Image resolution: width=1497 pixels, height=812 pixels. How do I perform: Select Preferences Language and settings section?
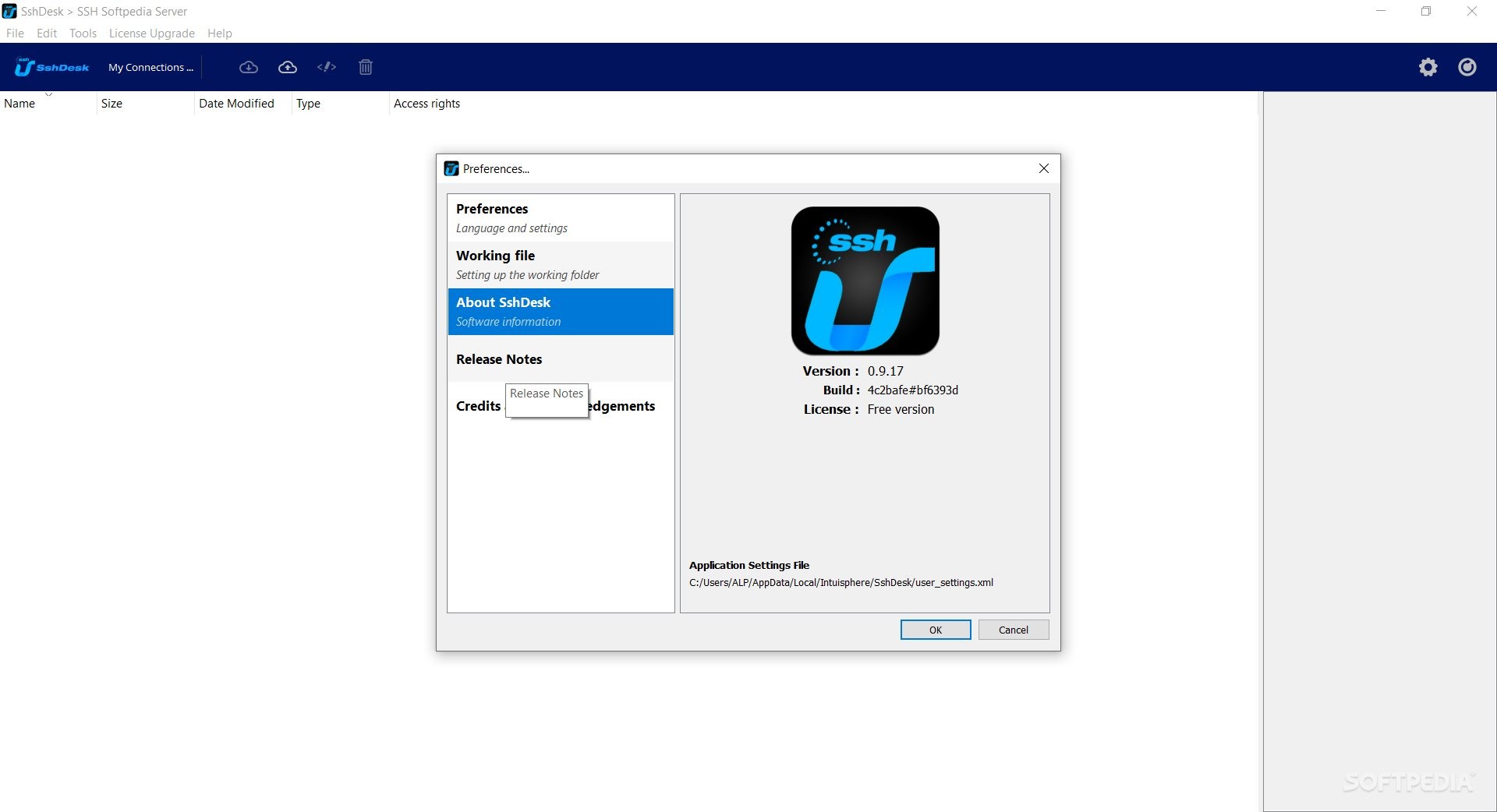(561, 218)
